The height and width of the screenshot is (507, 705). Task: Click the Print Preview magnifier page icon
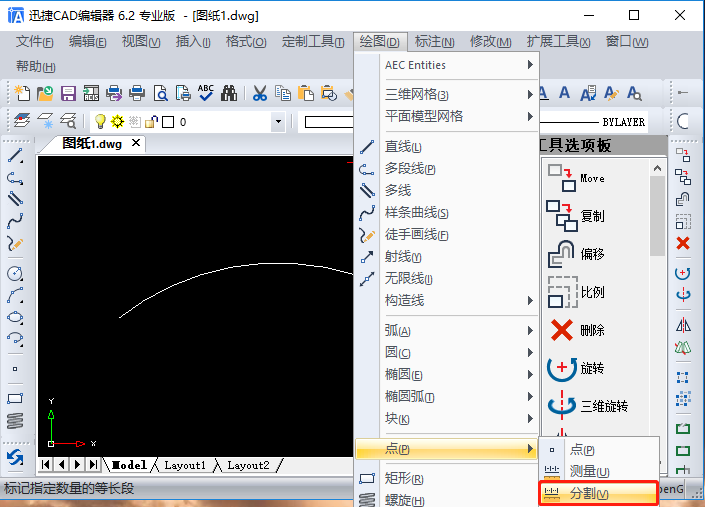(161, 93)
